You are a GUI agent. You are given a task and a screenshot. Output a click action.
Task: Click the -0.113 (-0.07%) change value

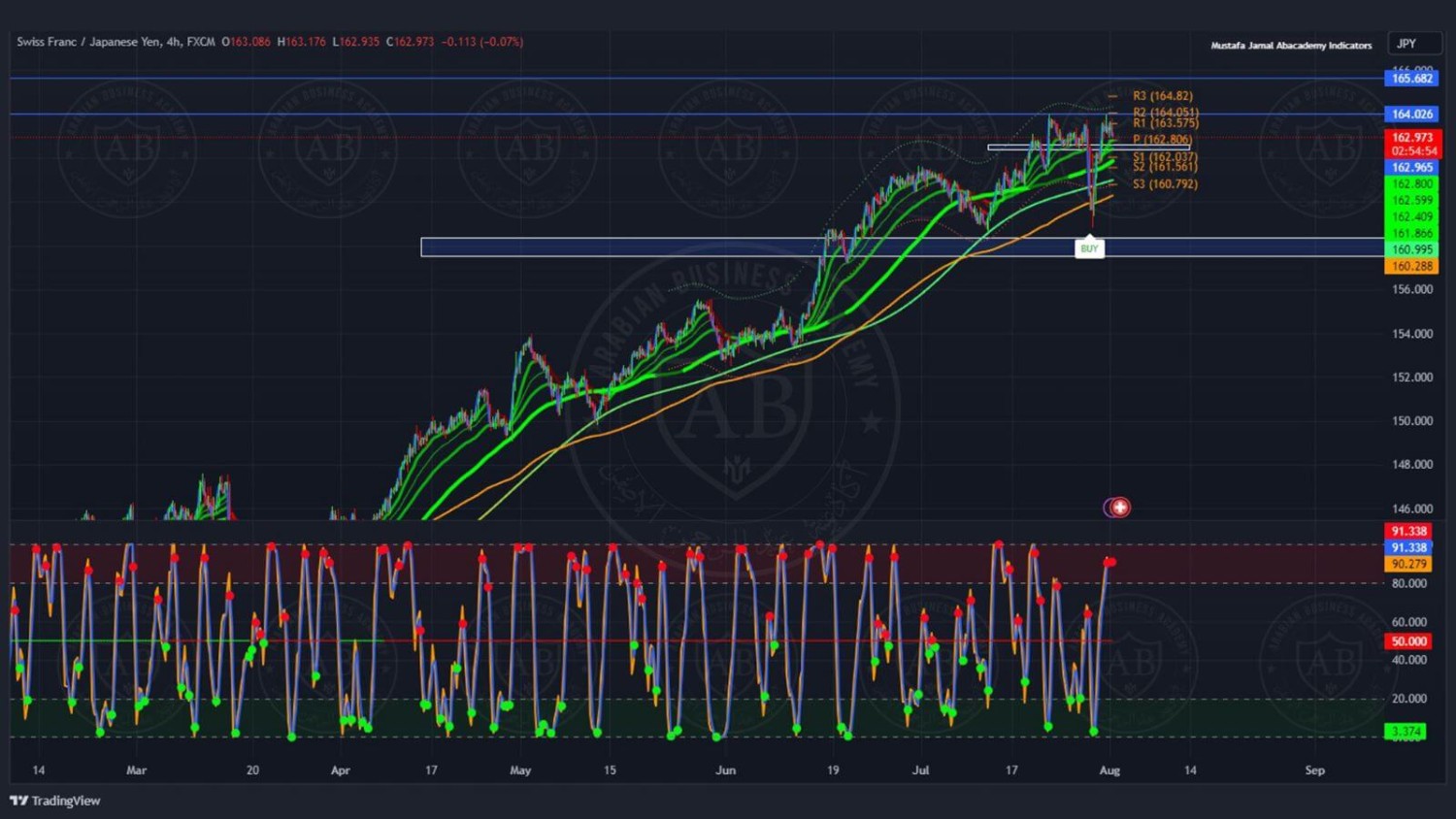pos(482,42)
